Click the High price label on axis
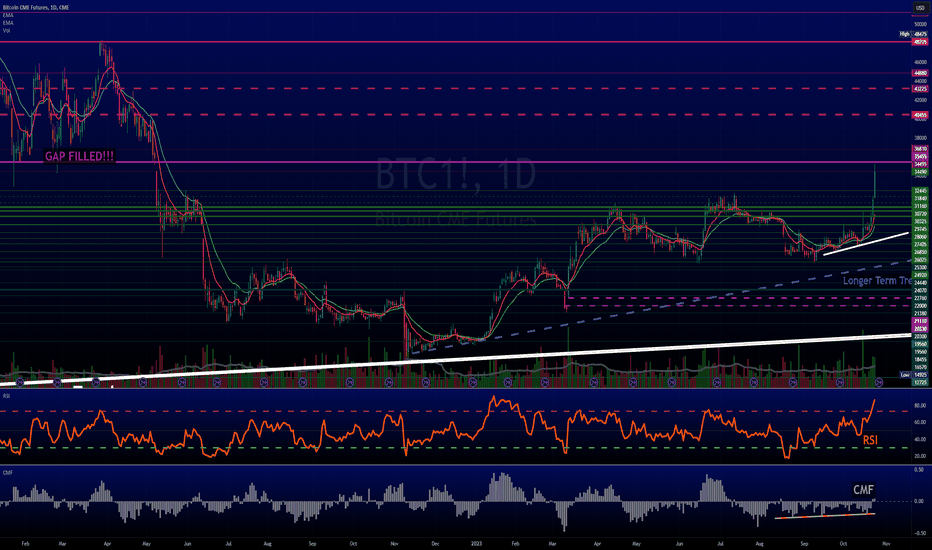Image resolution: width=932 pixels, height=550 pixels. coord(914,34)
